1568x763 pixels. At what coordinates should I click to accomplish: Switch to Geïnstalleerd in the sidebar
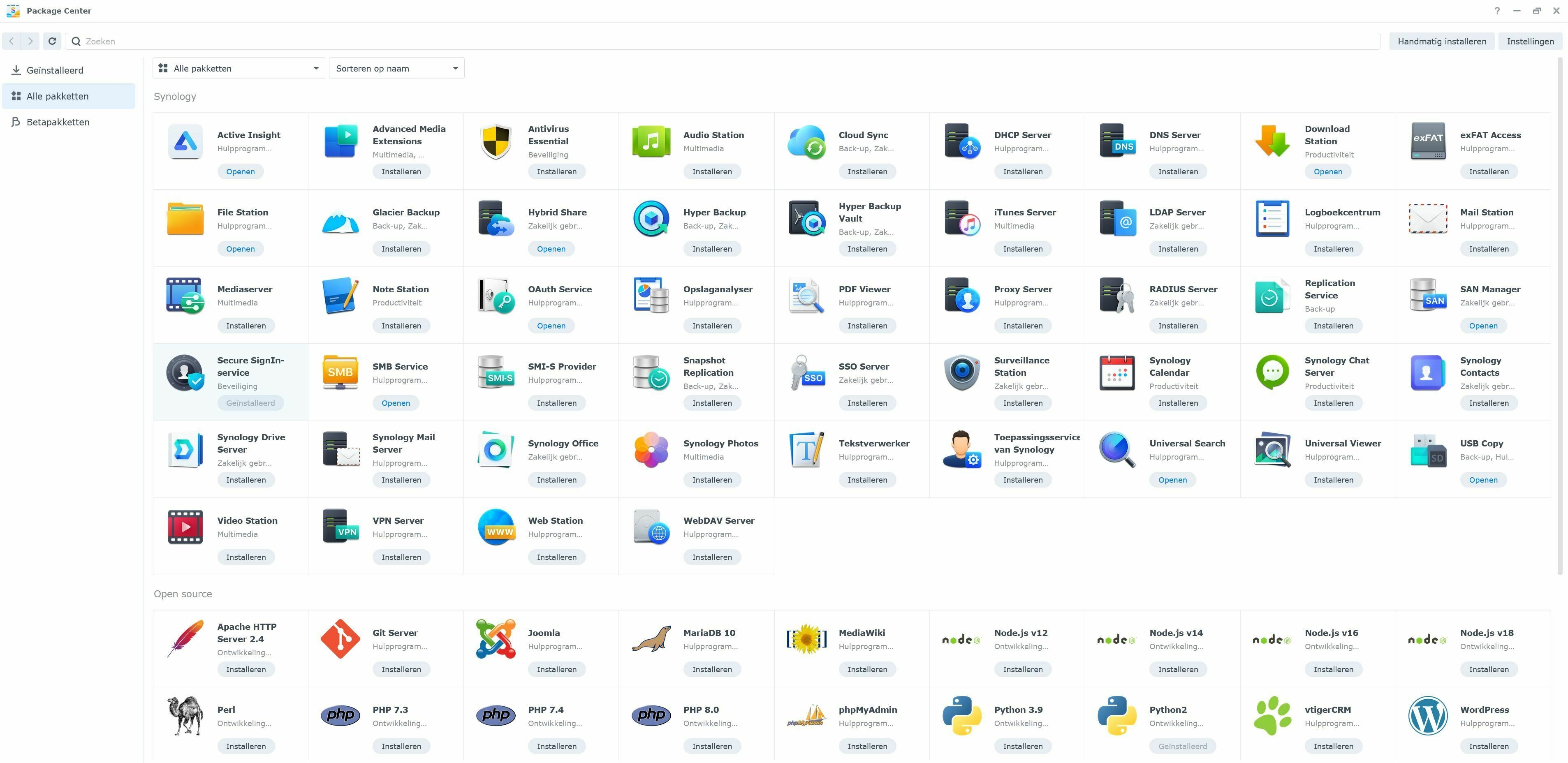(x=69, y=70)
